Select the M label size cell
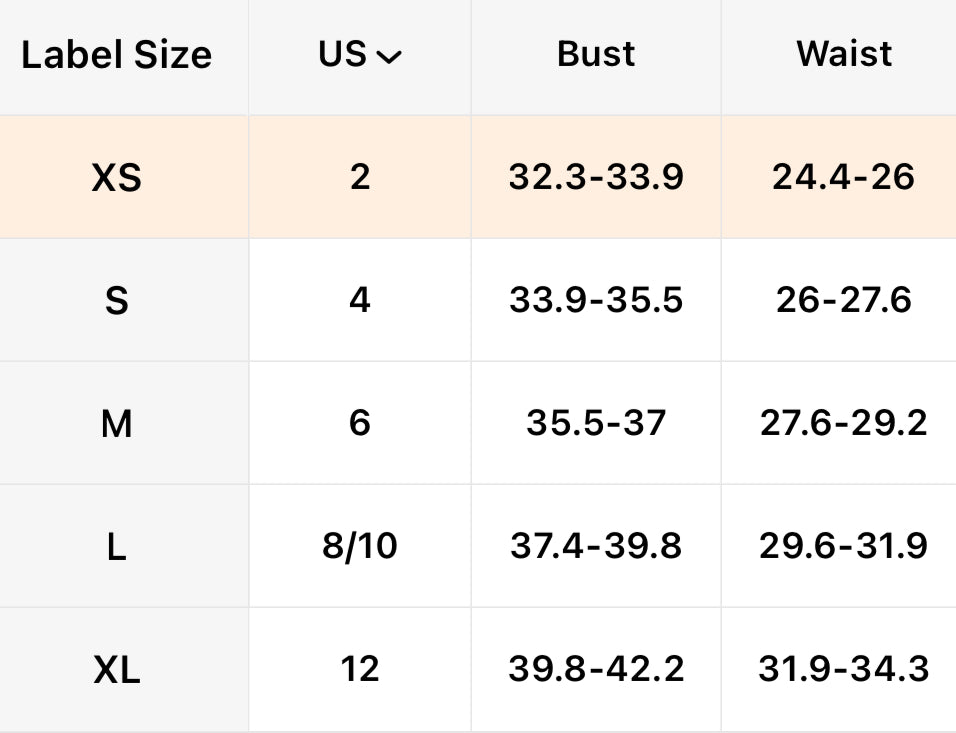 coord(117,424)
